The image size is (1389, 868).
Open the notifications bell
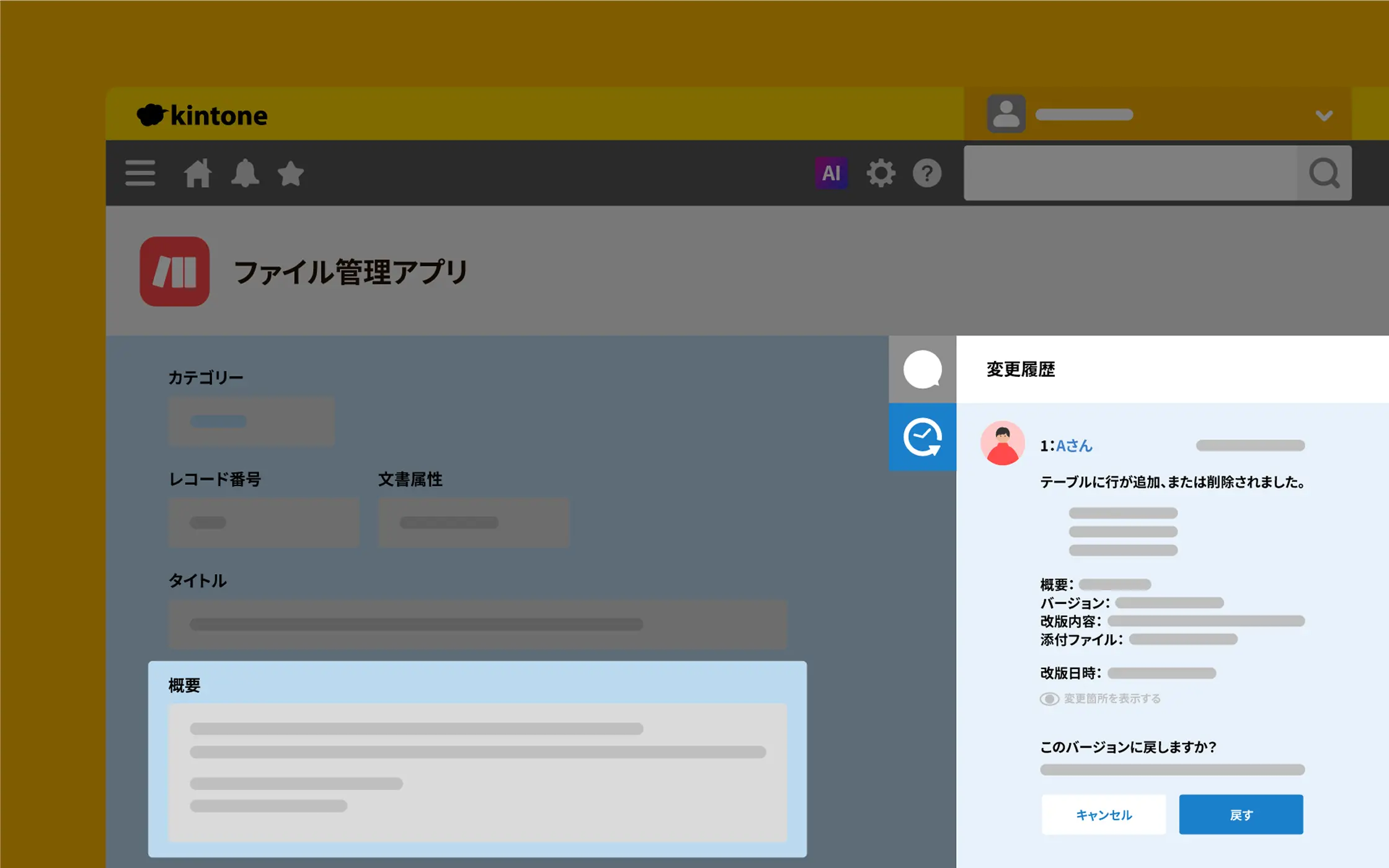pyautogui.click(x=245, y=173)
